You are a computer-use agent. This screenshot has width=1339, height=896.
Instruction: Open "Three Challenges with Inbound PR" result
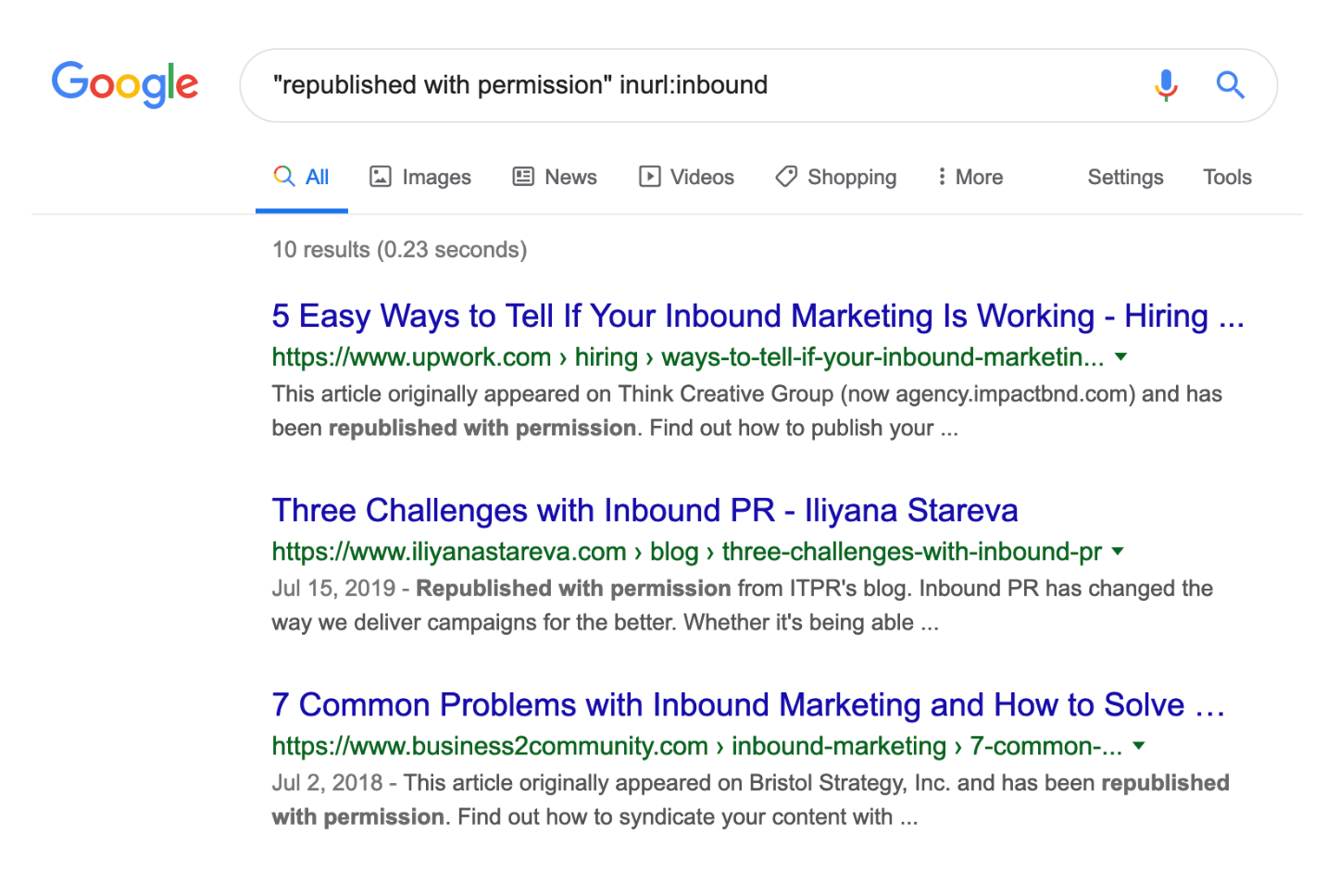pos(644,511)
